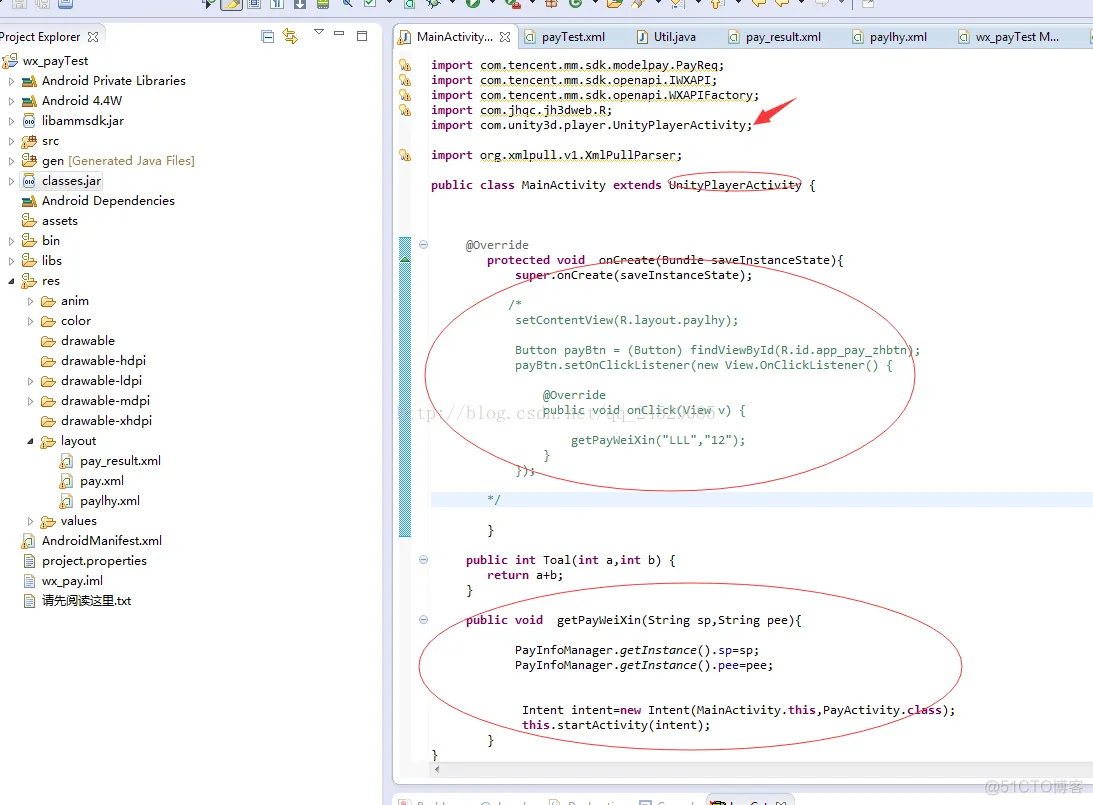Select AndroidManifest.xml file icon

pyautogui.click(x=29, y=541)
